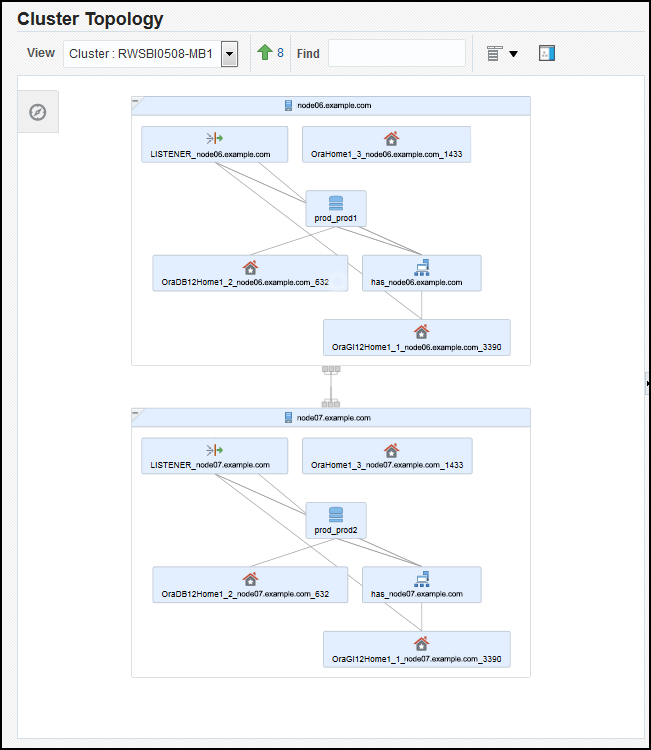Select the has_node07.example.com node
Viewport: 651px width, 750px height.
click(421, 583)
